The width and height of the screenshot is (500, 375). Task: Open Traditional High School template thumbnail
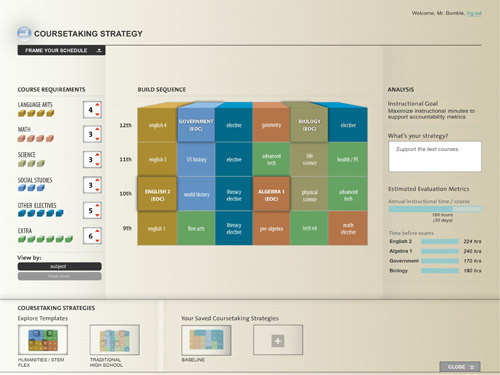[115, 340]
